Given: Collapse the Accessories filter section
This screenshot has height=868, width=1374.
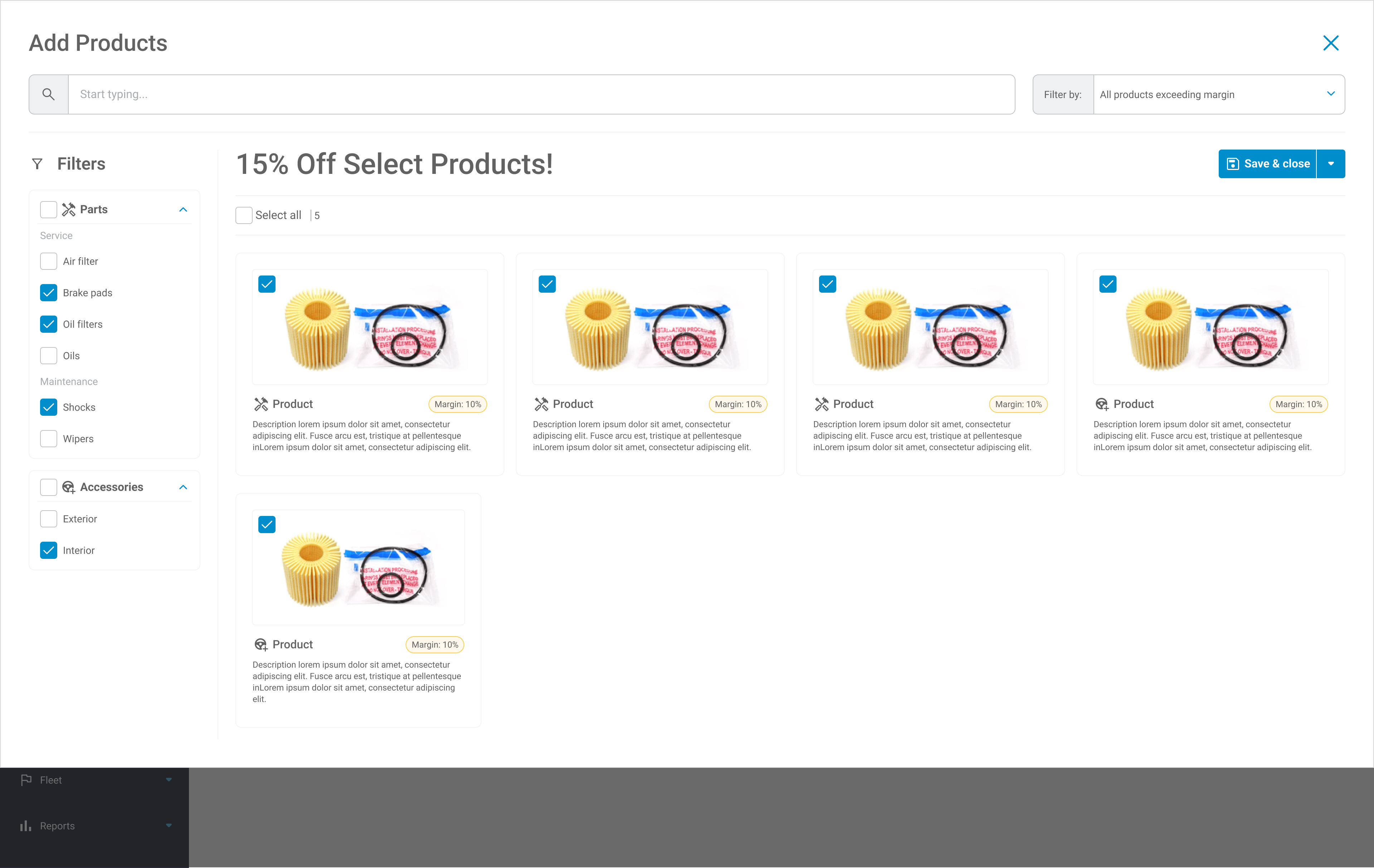Looking at the screenshot, I should (x=183, y=487).
